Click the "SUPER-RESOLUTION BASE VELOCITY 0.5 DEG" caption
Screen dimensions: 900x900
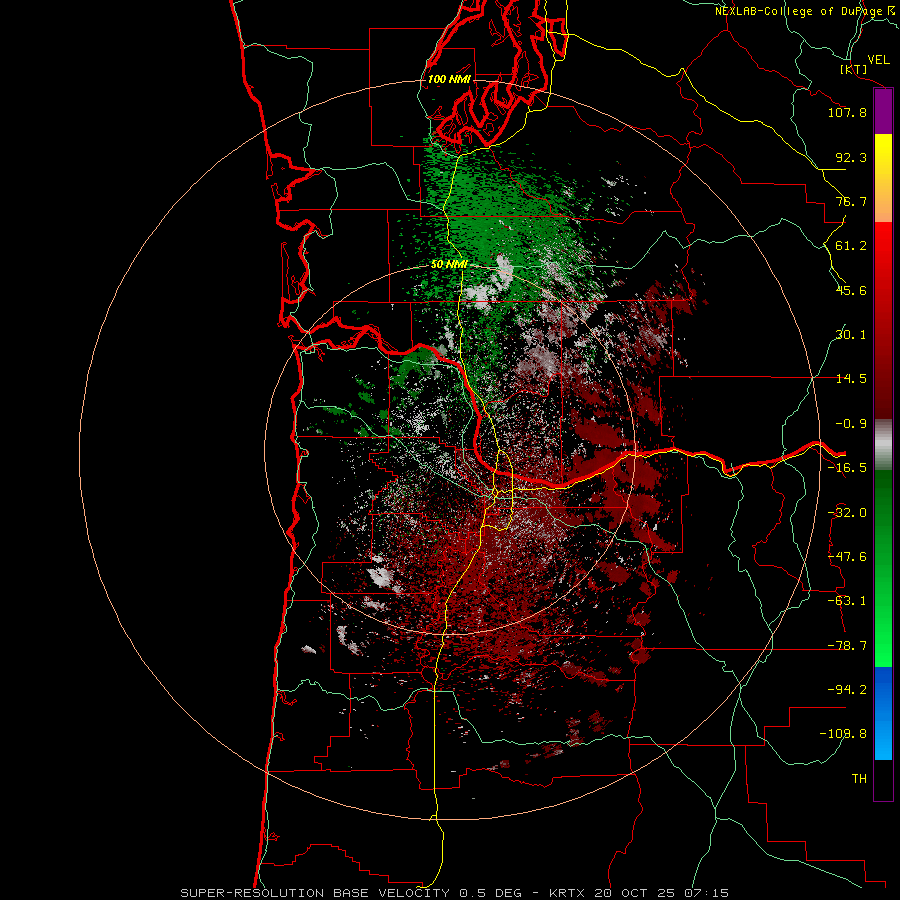[x=351, y=893]
